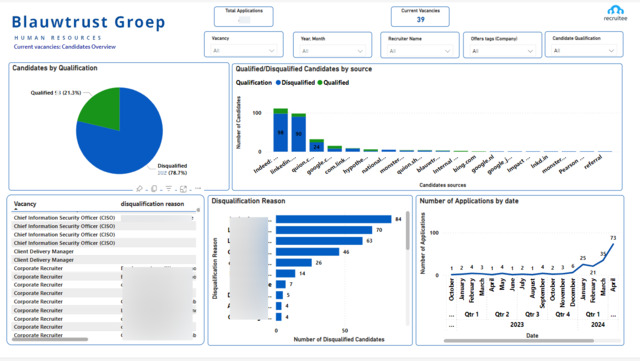Click the Current Vacancies card showing 39
Image resolution: width=640 pixels, height=361 pixels.
(420, 16)
